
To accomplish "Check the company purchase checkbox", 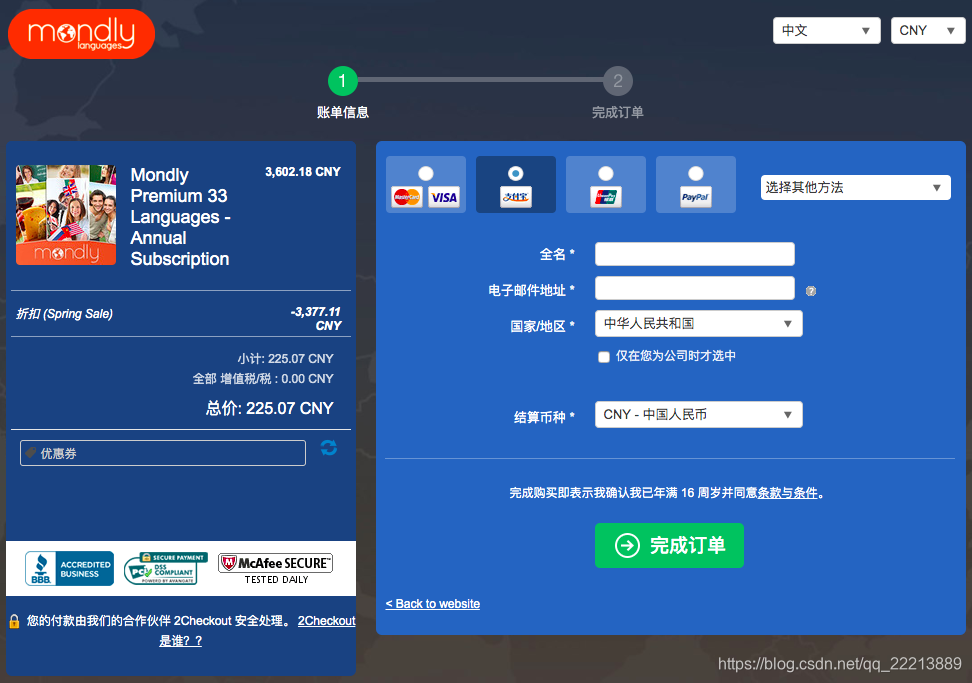I will (x=604, y=357).
